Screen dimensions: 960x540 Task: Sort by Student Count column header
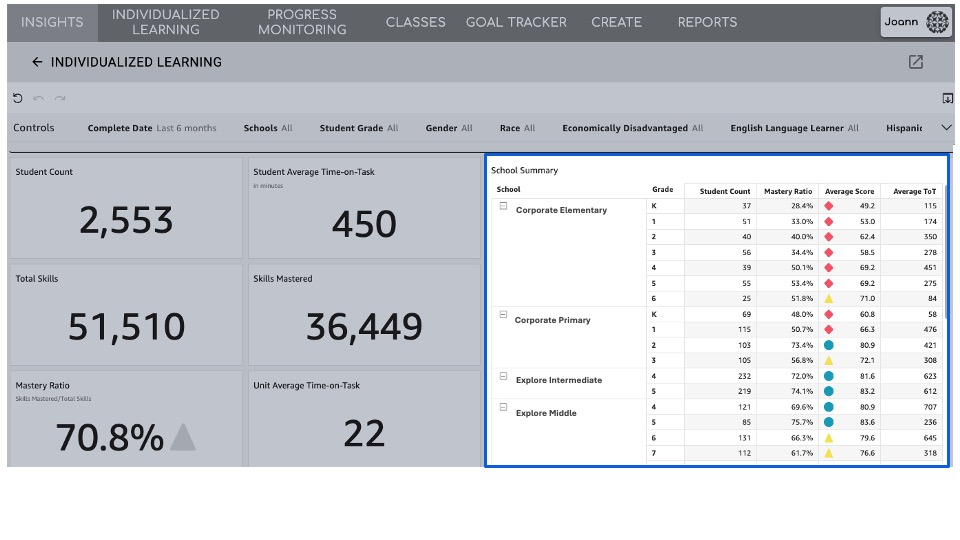(x=720, y=191)
